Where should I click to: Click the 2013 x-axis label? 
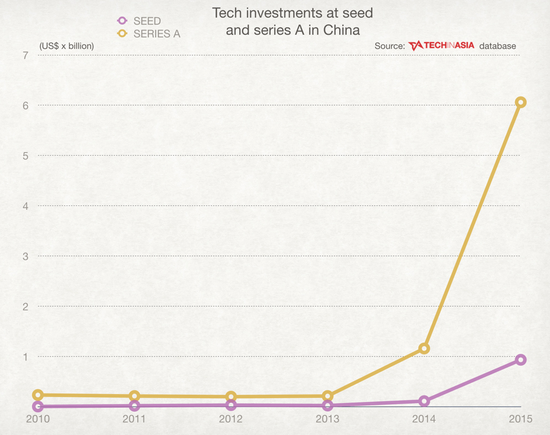pos(327,419)
